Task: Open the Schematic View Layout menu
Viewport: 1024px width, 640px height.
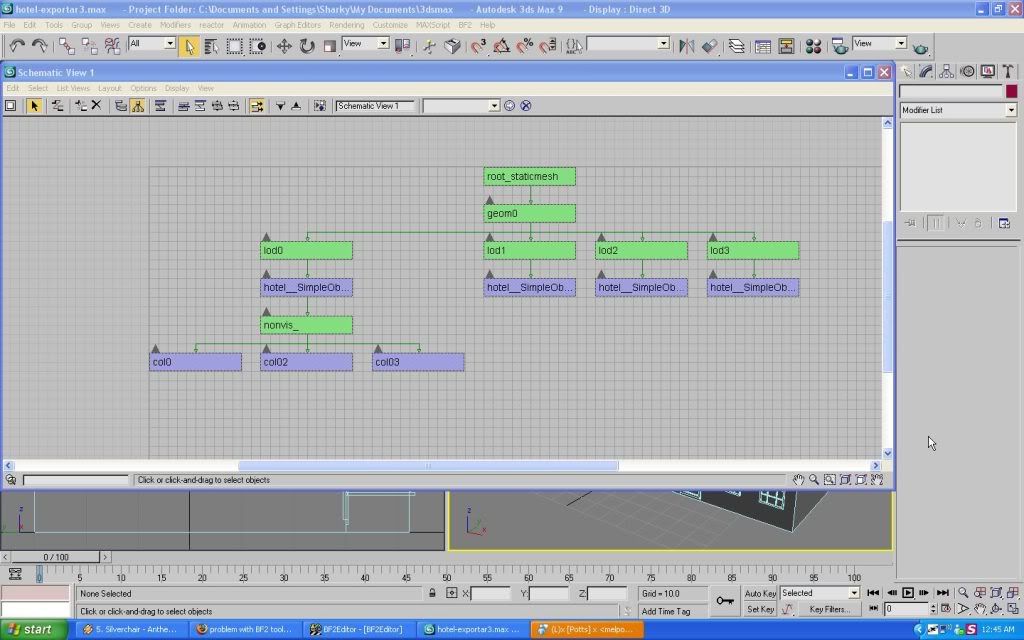Action: click(x=109, y=88)
